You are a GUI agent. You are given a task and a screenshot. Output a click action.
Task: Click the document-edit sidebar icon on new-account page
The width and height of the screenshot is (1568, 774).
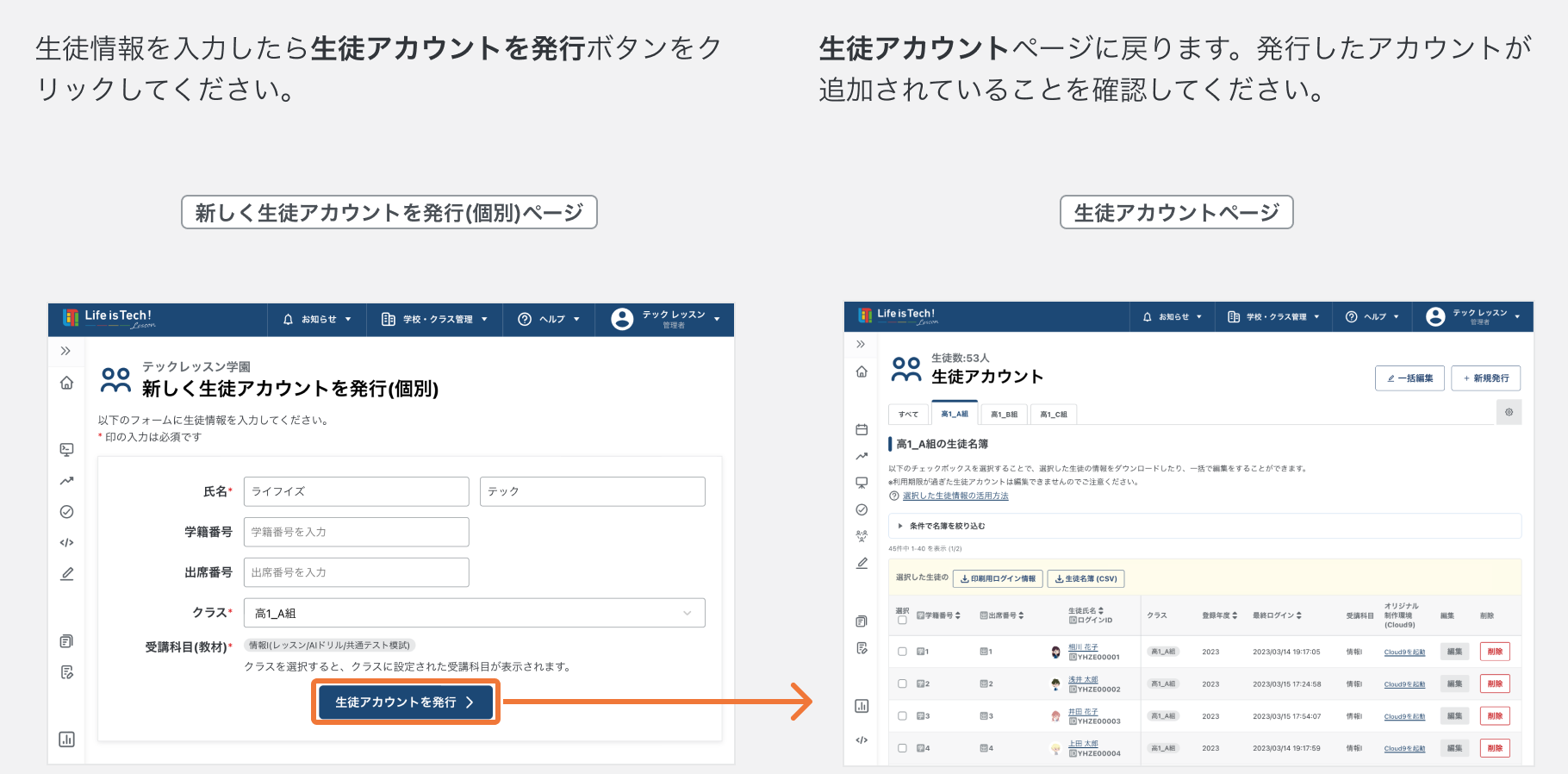[66, 672]
